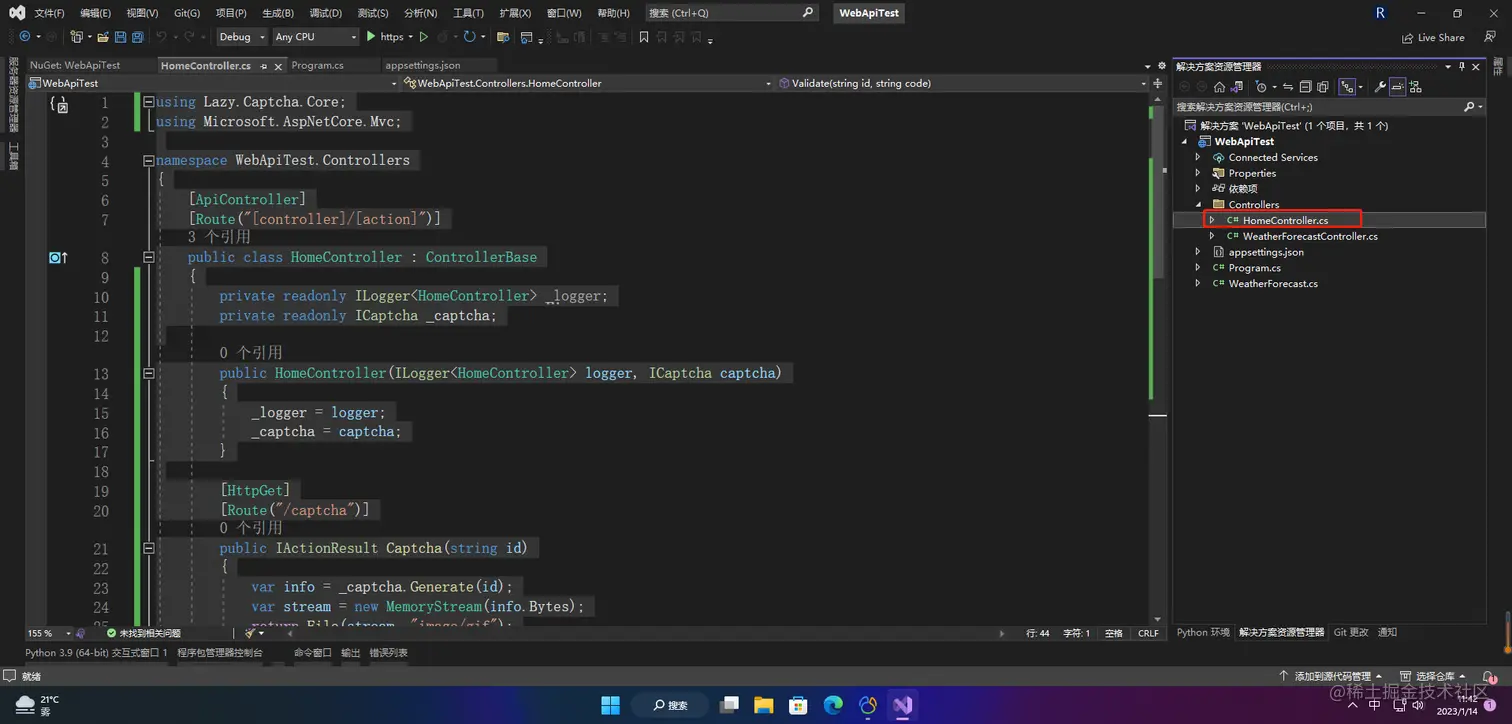1512x724 pixels.
Task: Open the 文件(F) menu
Action: 49,13
